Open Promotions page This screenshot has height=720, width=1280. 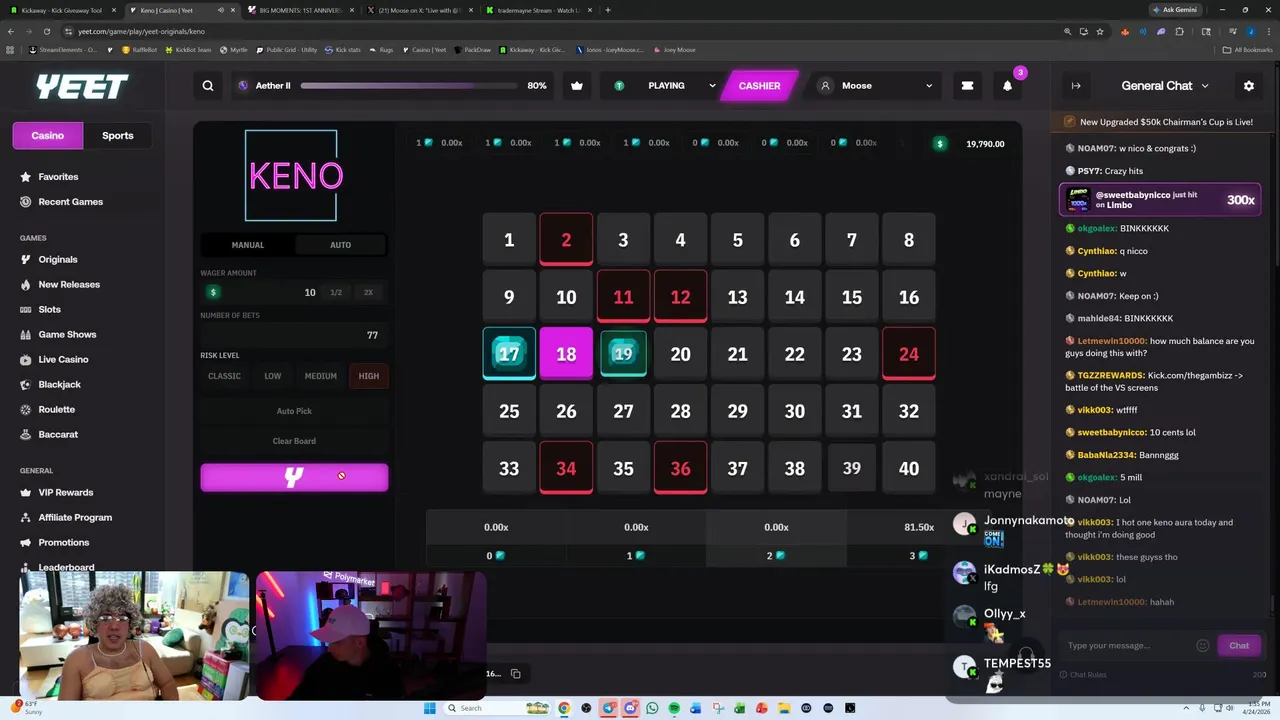tap(63, 543)
